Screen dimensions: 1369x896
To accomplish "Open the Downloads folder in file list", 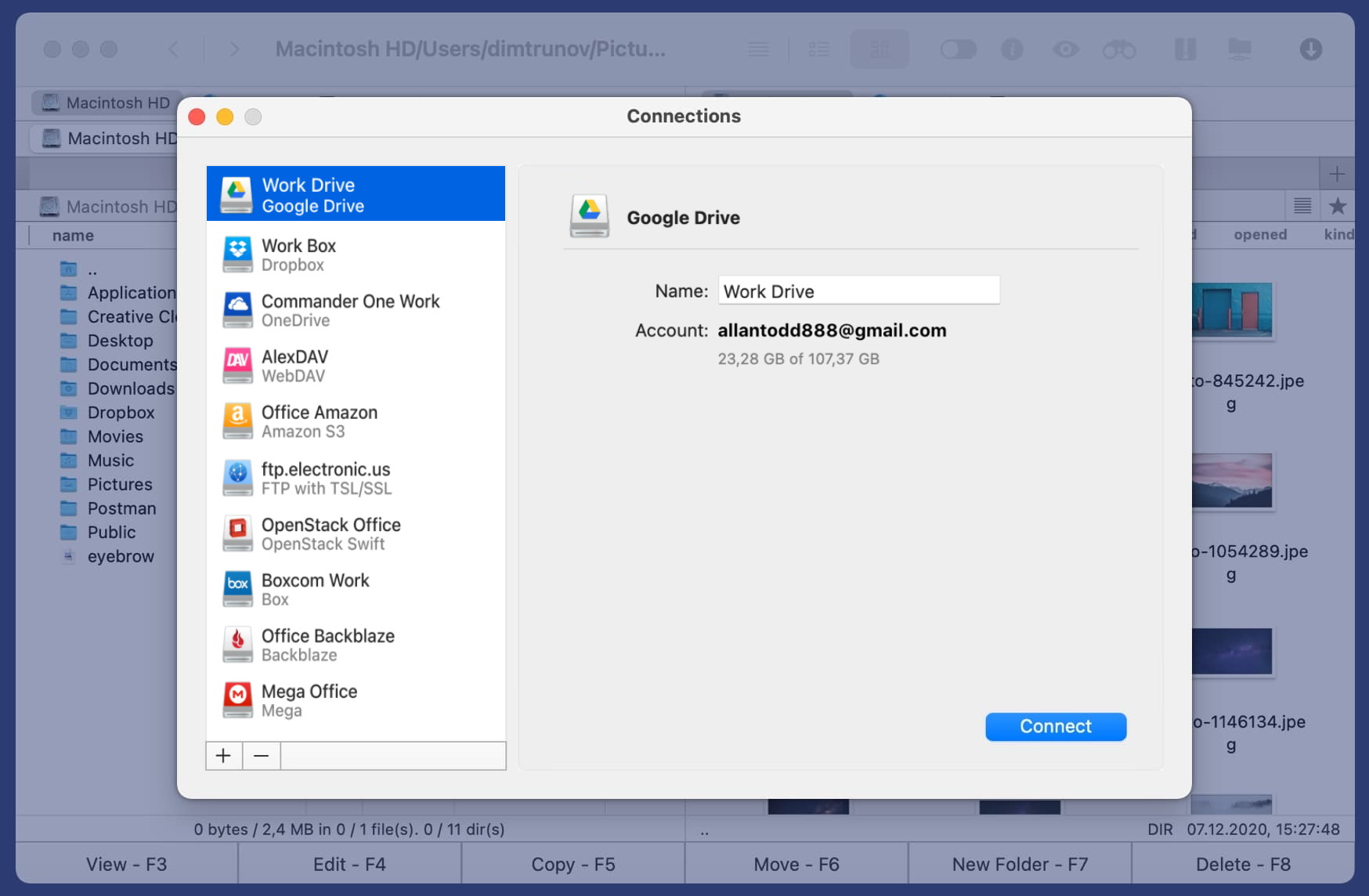I will tap(130, 388).
